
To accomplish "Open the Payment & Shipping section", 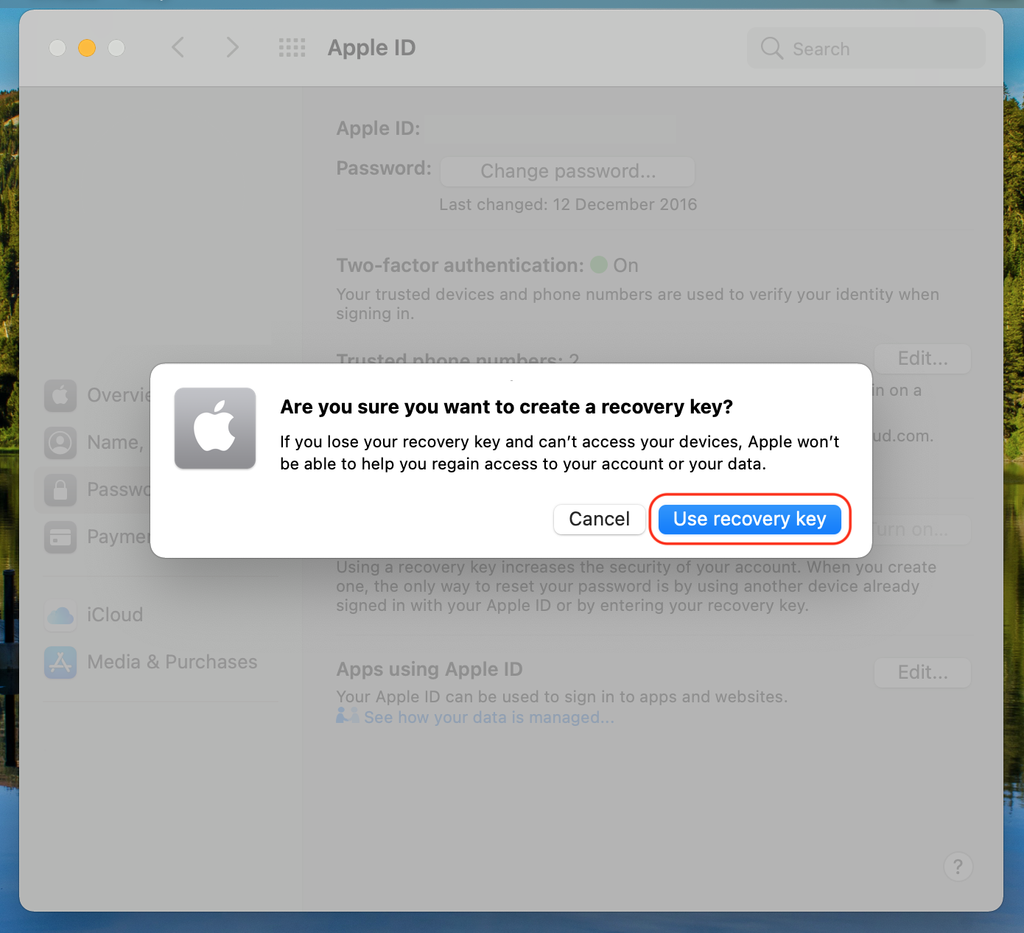I will [x=120, y=537].
